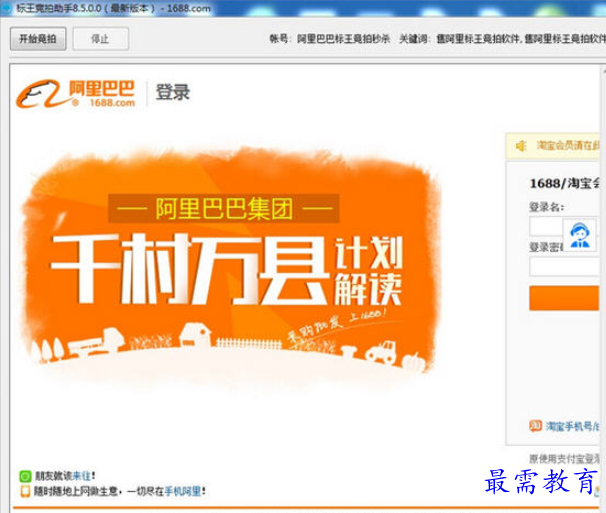The height and width of the screenshot is (513, 606).
Task: Click the speaker notice icon
Action: pyautogui.click(x=521, y=146)
